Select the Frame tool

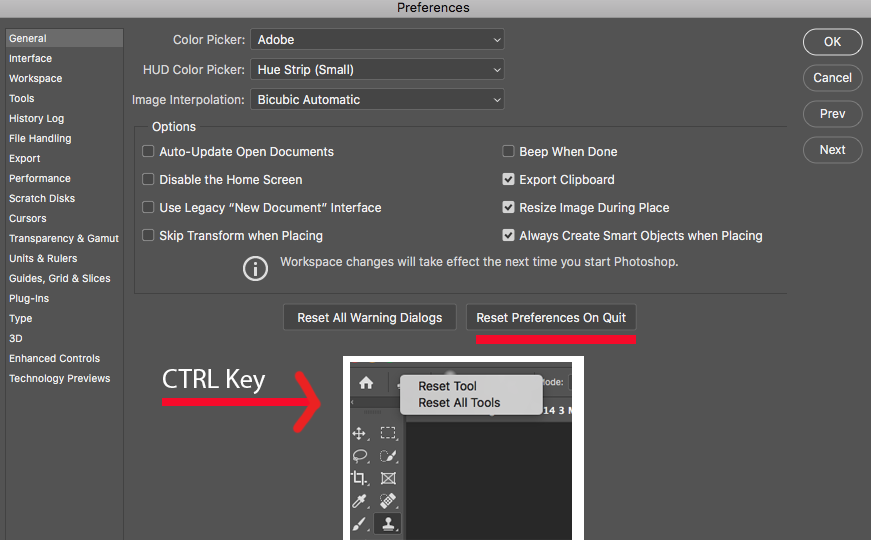(x=388, y=478)
